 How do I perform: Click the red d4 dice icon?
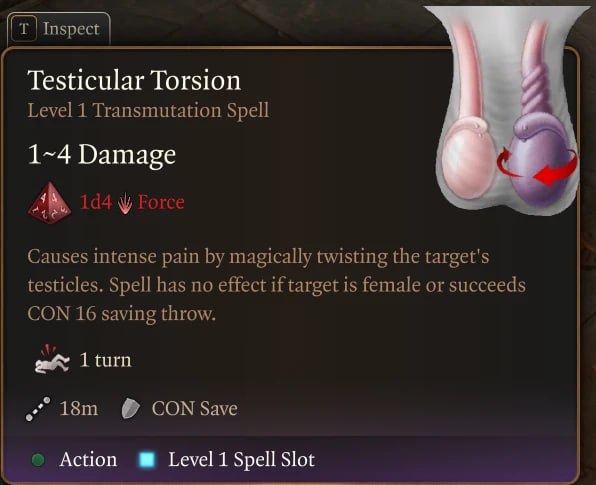click(x=49, y=203)
